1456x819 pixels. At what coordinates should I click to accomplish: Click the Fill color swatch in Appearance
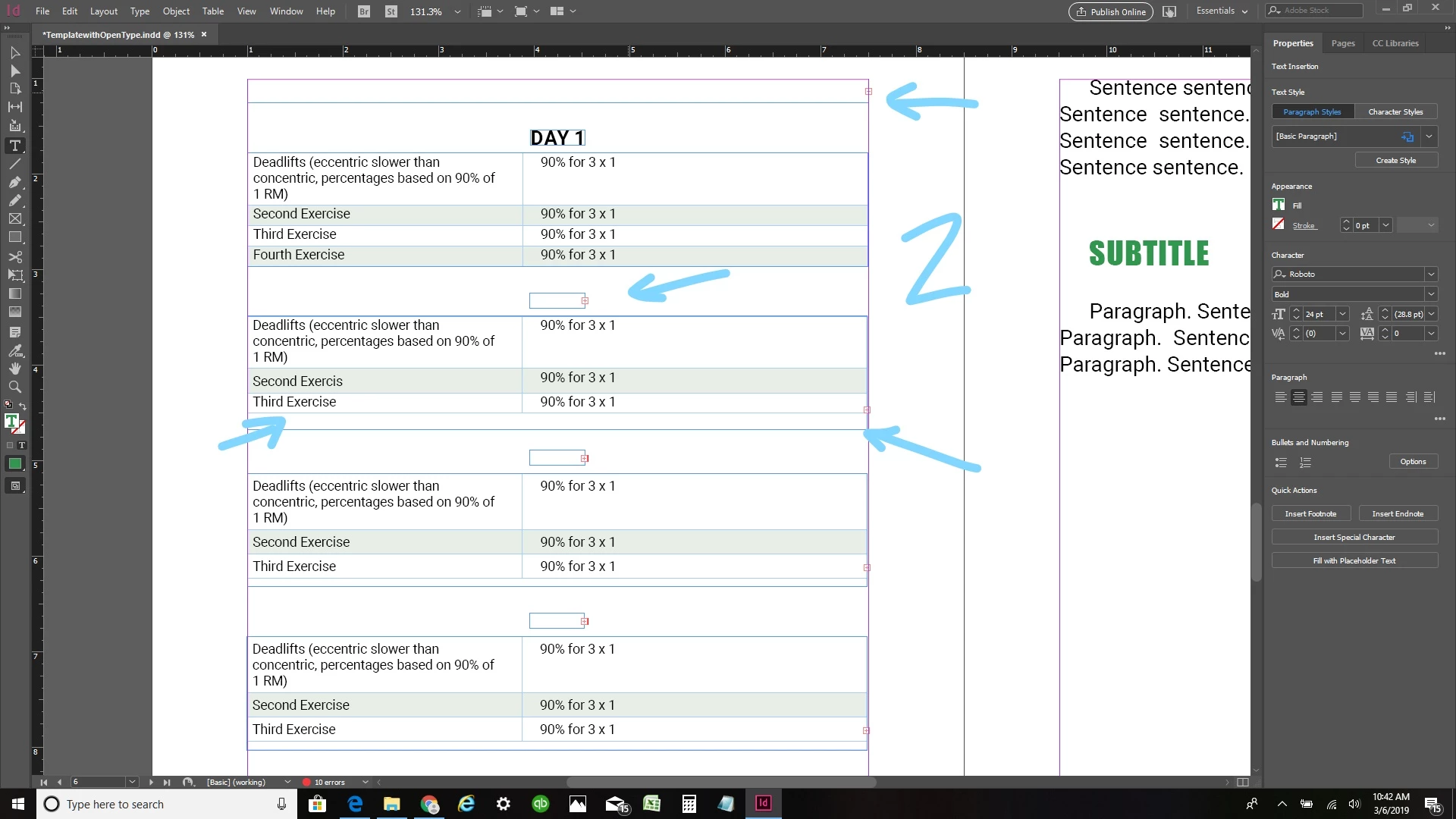tap(1279, 205)
